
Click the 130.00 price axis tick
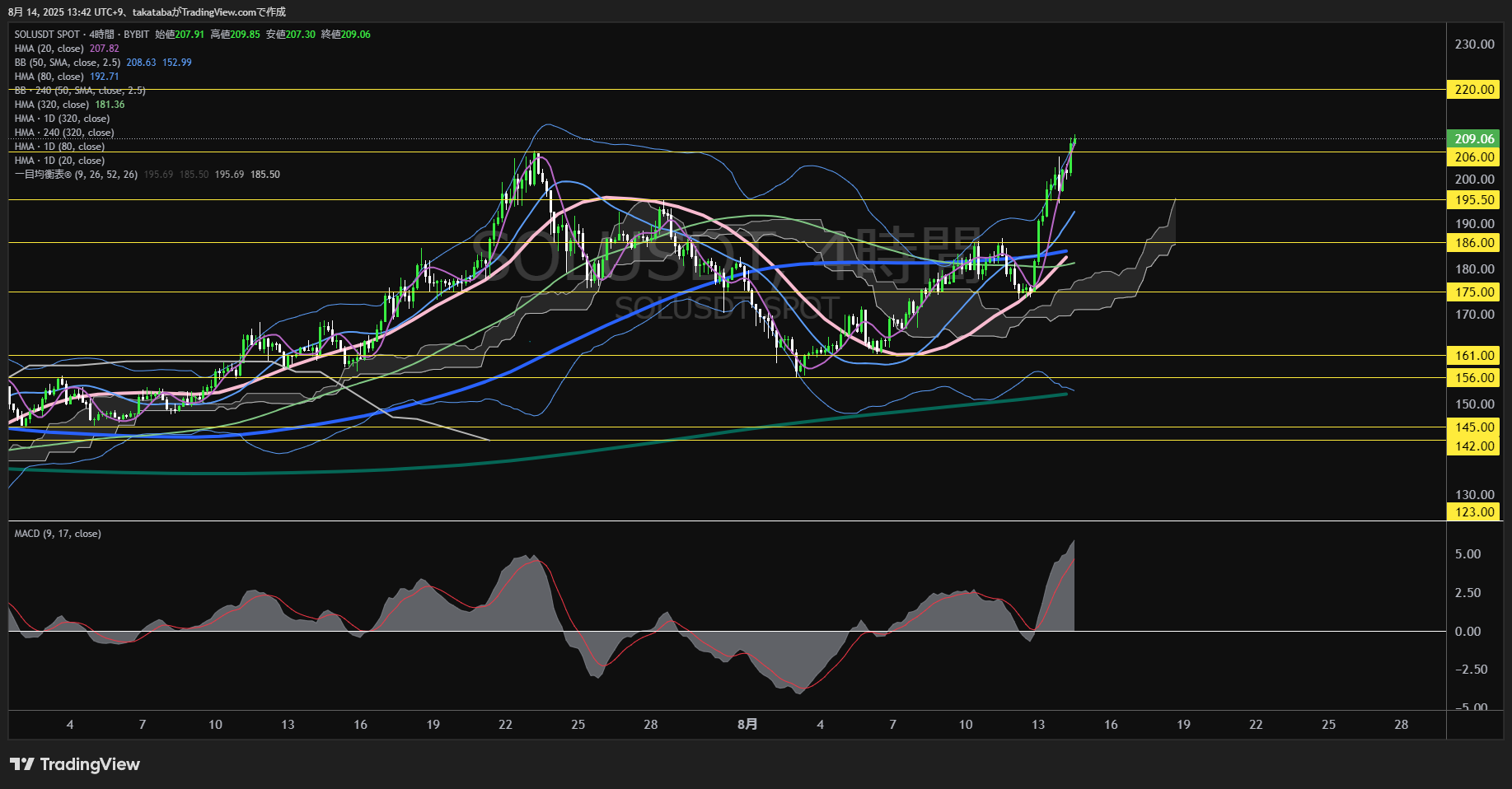1474,494
